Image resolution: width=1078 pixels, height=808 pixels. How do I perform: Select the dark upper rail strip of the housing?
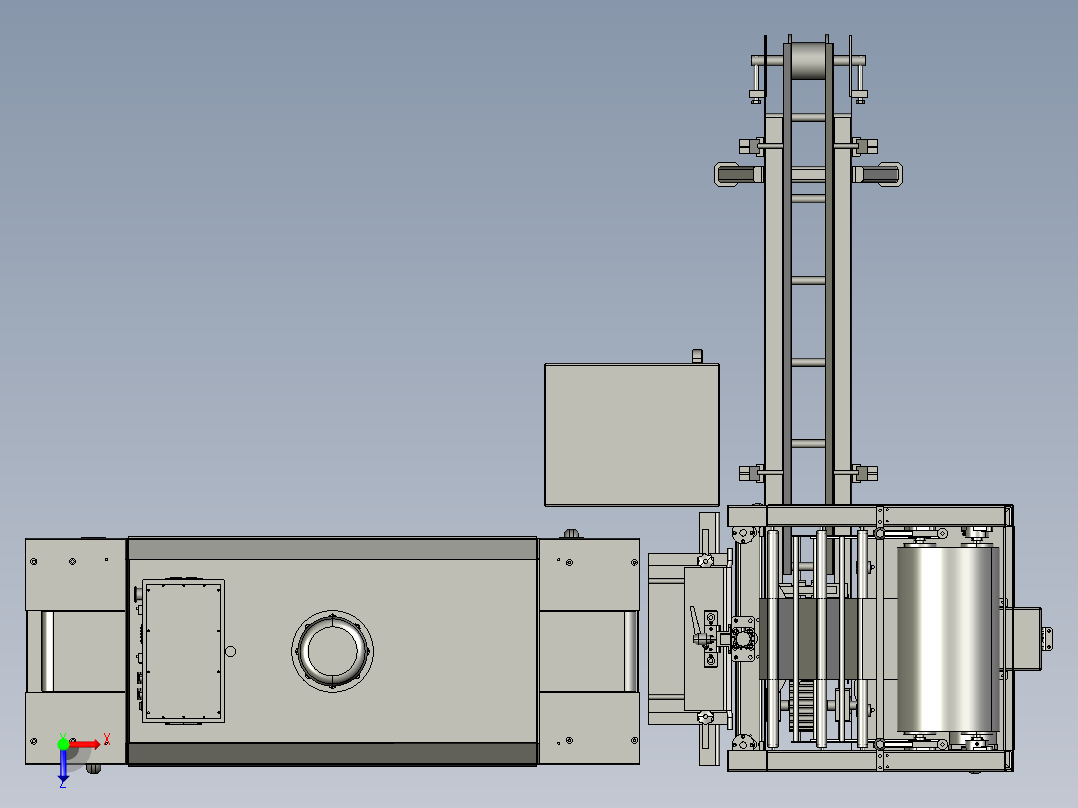(x=333, y=549)
